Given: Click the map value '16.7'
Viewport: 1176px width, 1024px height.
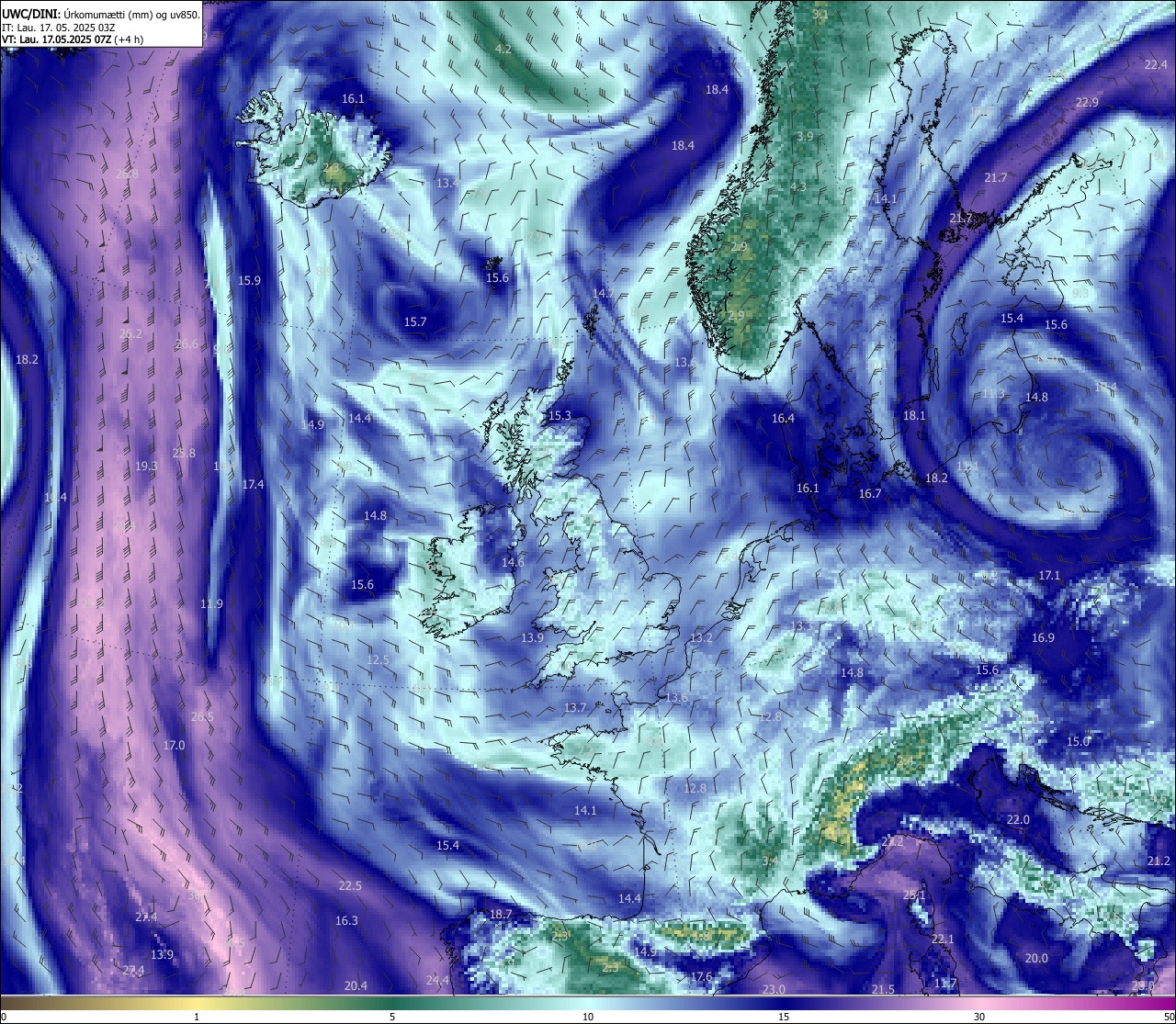Looking at the screenshot, I should pos(870,493).
